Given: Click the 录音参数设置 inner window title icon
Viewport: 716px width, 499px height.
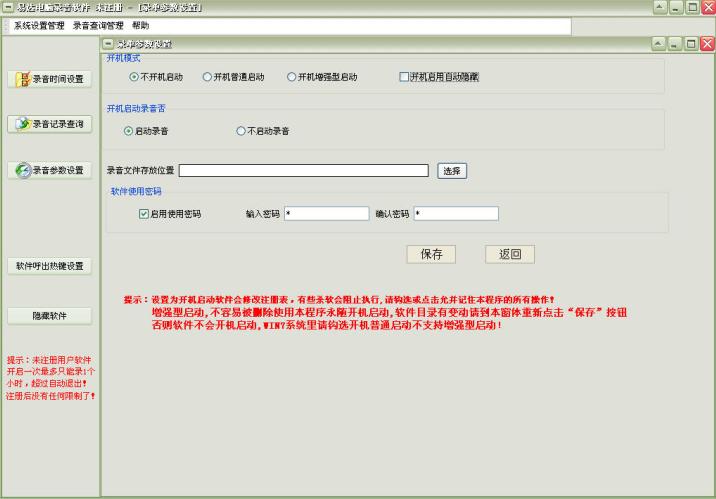Looking at the screenshot, I should tap(108, 44).
